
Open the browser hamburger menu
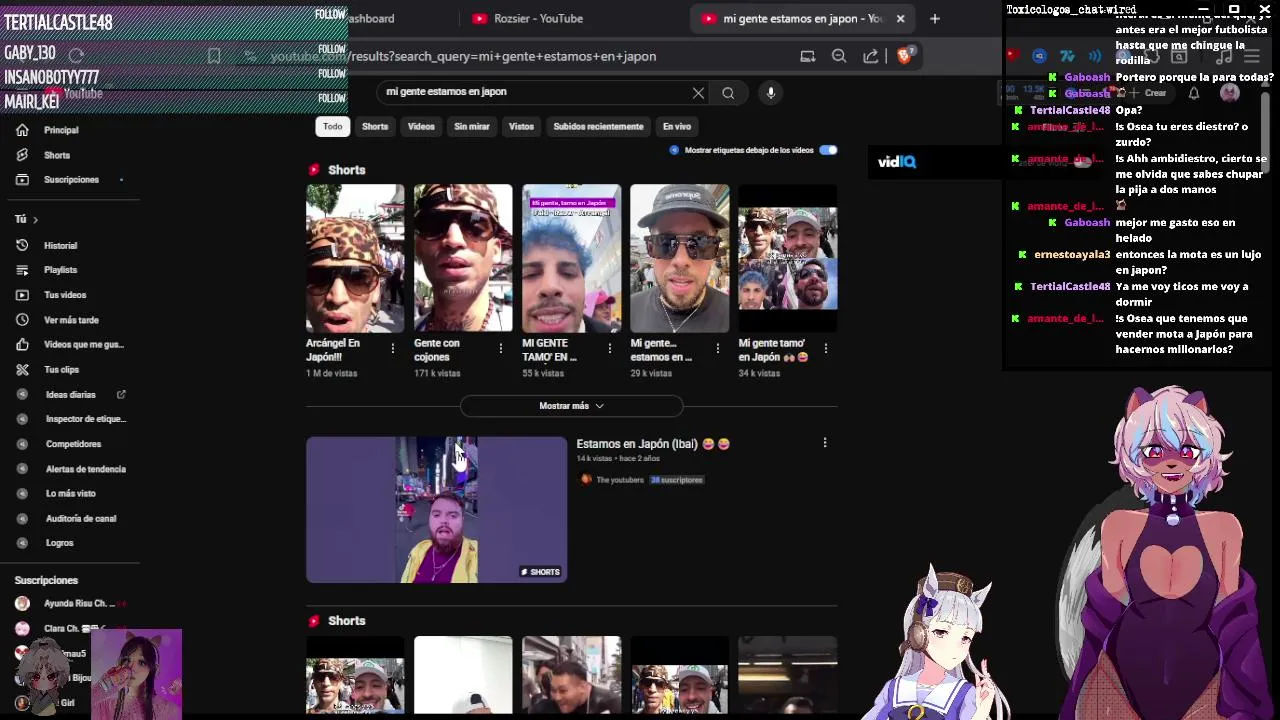click(1252, 57)
